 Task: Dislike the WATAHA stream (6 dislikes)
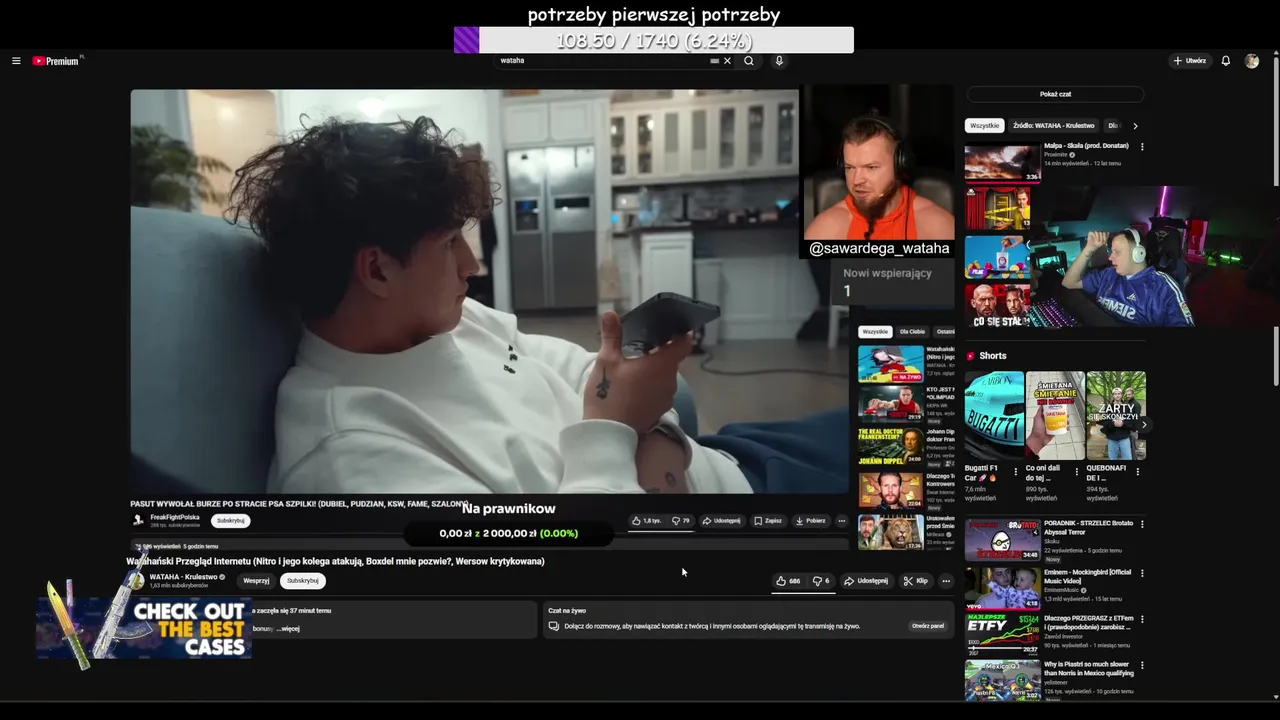[x=821, y=581]
